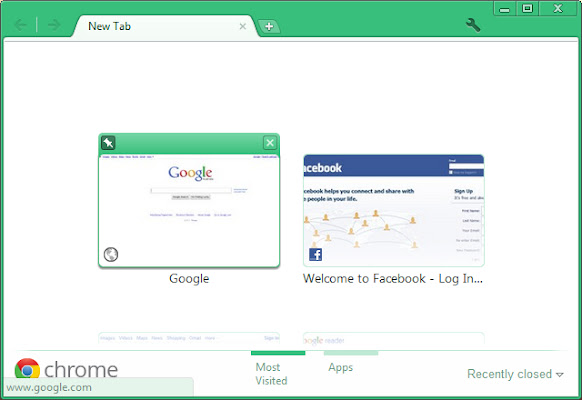The height and width of the screenshot is (400, 582).
Task: Open the wrench settings menu
Action: tap(473, 25)
